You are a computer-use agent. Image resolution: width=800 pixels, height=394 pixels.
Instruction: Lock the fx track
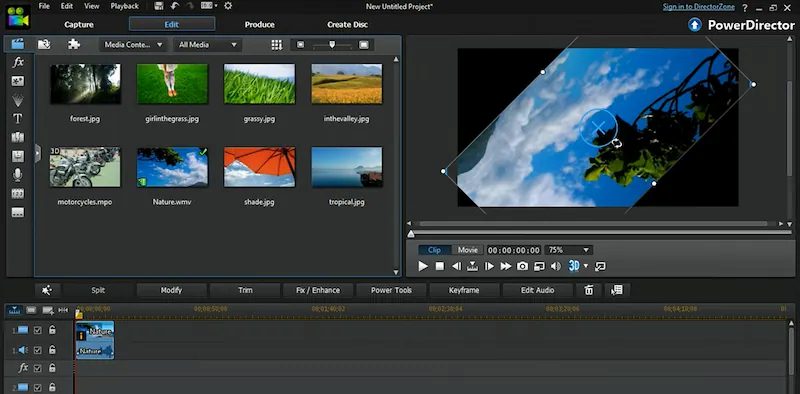tap(52, 367)
